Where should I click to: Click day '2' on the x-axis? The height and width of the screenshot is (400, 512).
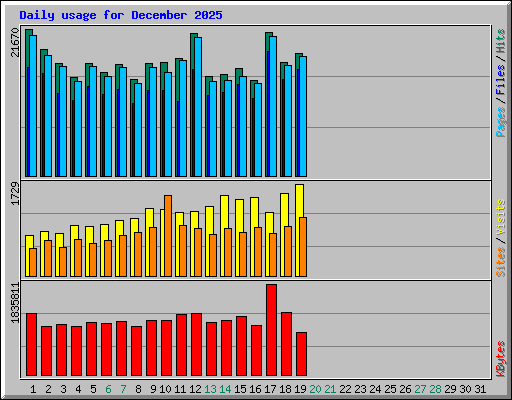48,389
